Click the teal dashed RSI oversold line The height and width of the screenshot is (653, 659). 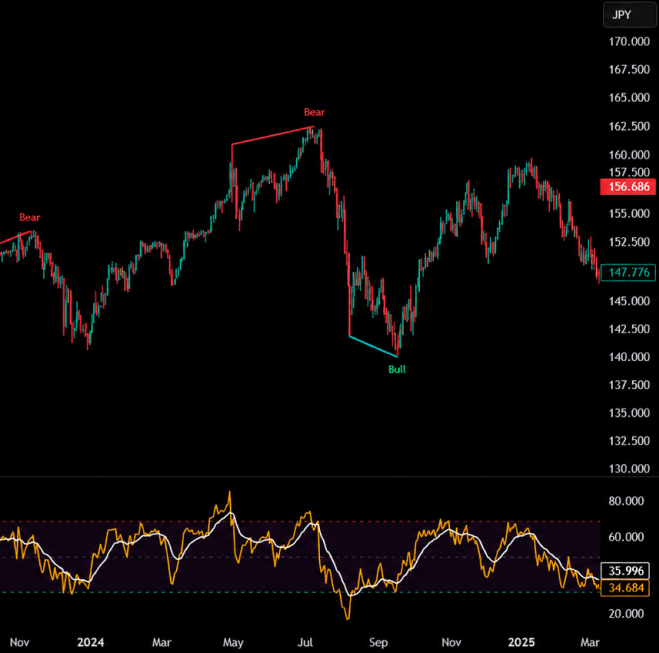click(x=300, y=592)
